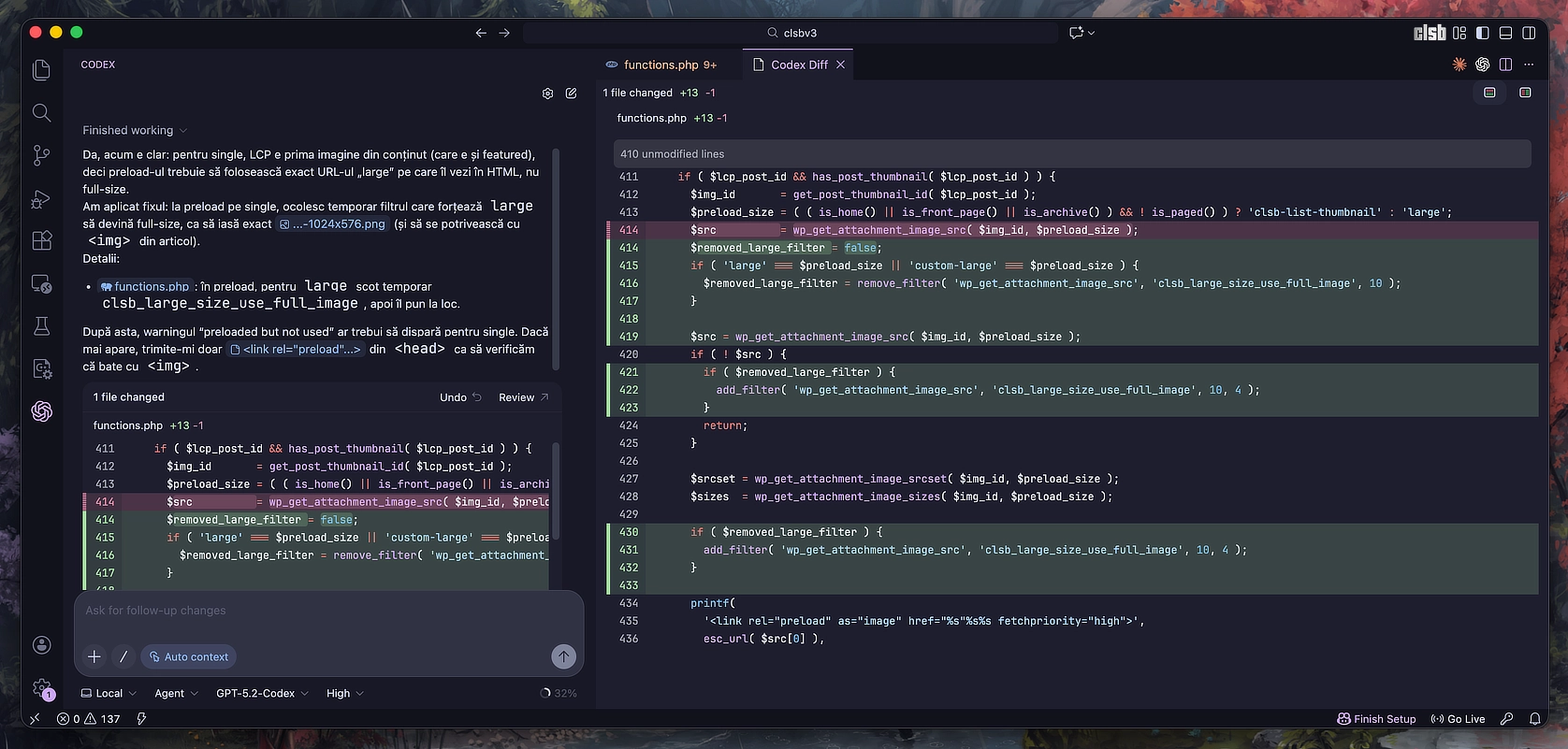
Task: Send the follow-up message arrow button
Action: 563,656
